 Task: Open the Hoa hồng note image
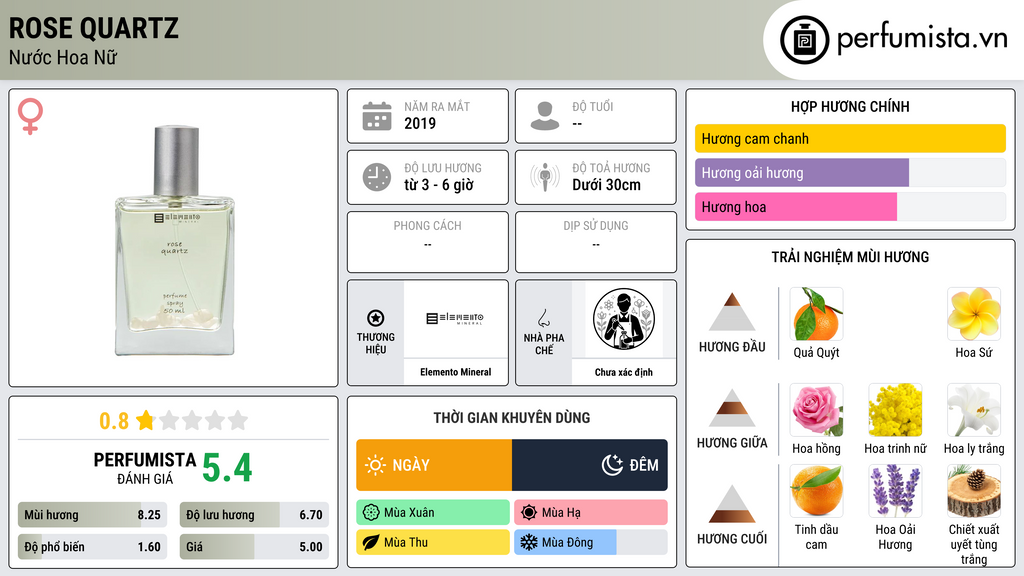click(x=816, y=410)
